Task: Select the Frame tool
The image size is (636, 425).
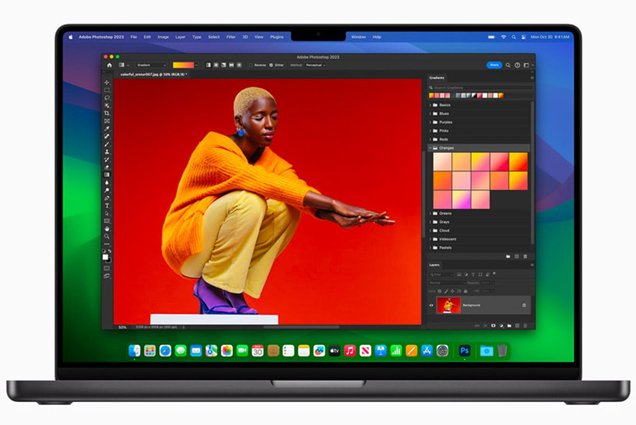Action: click(107, 121)
